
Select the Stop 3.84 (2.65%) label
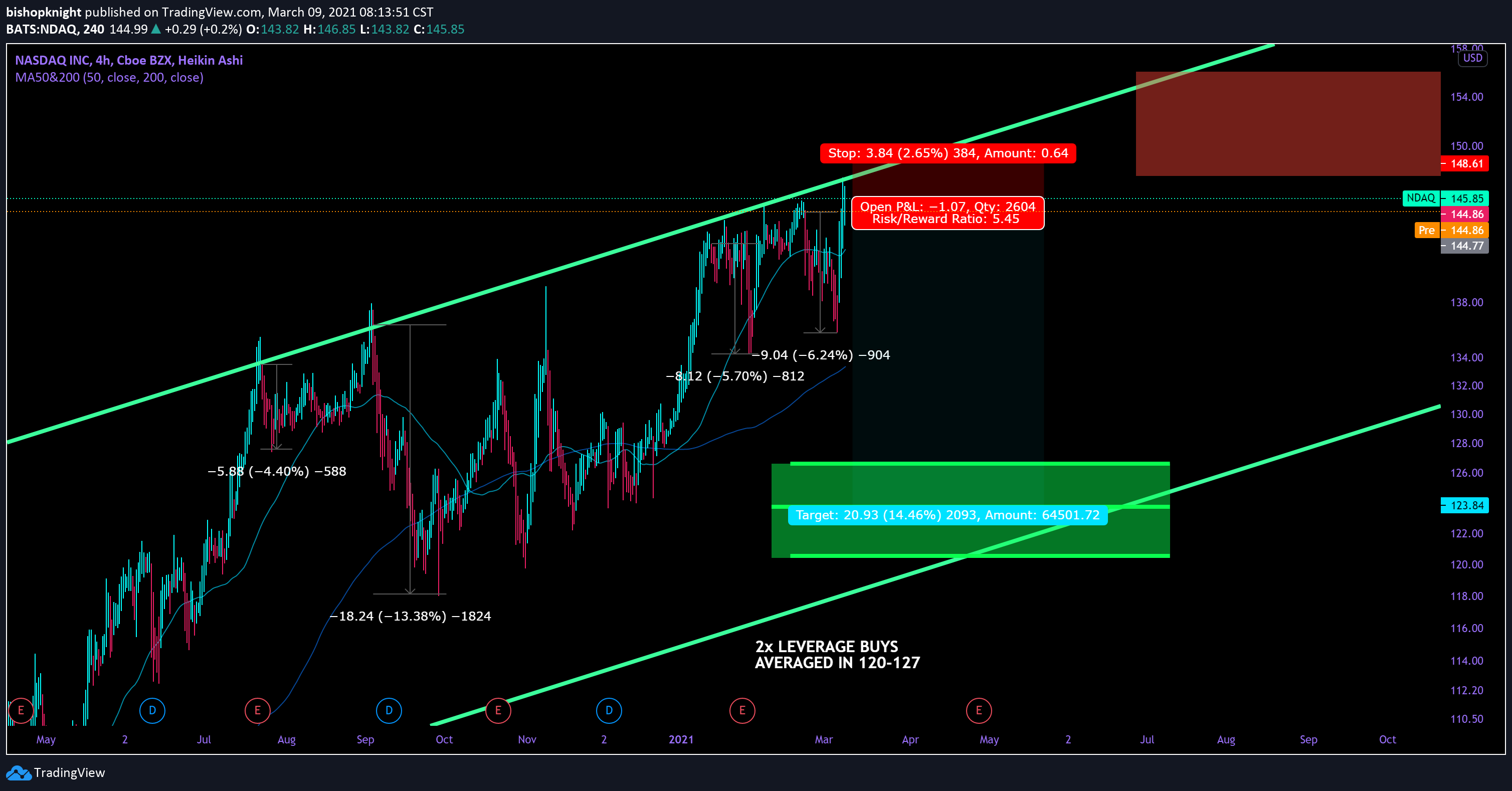coord(948,153)
